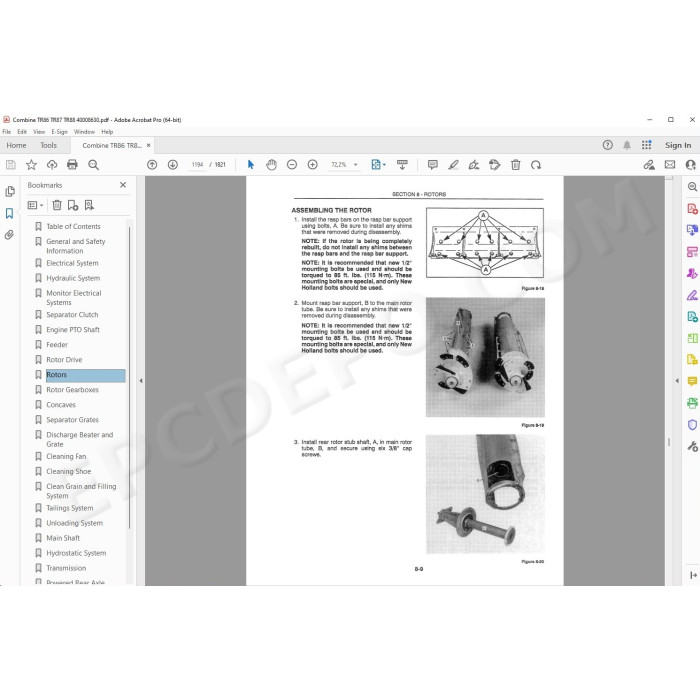The width and height of the screenshot is (700, 700).
Task: Open the apps grid launcher
Action: coord(646,145)
